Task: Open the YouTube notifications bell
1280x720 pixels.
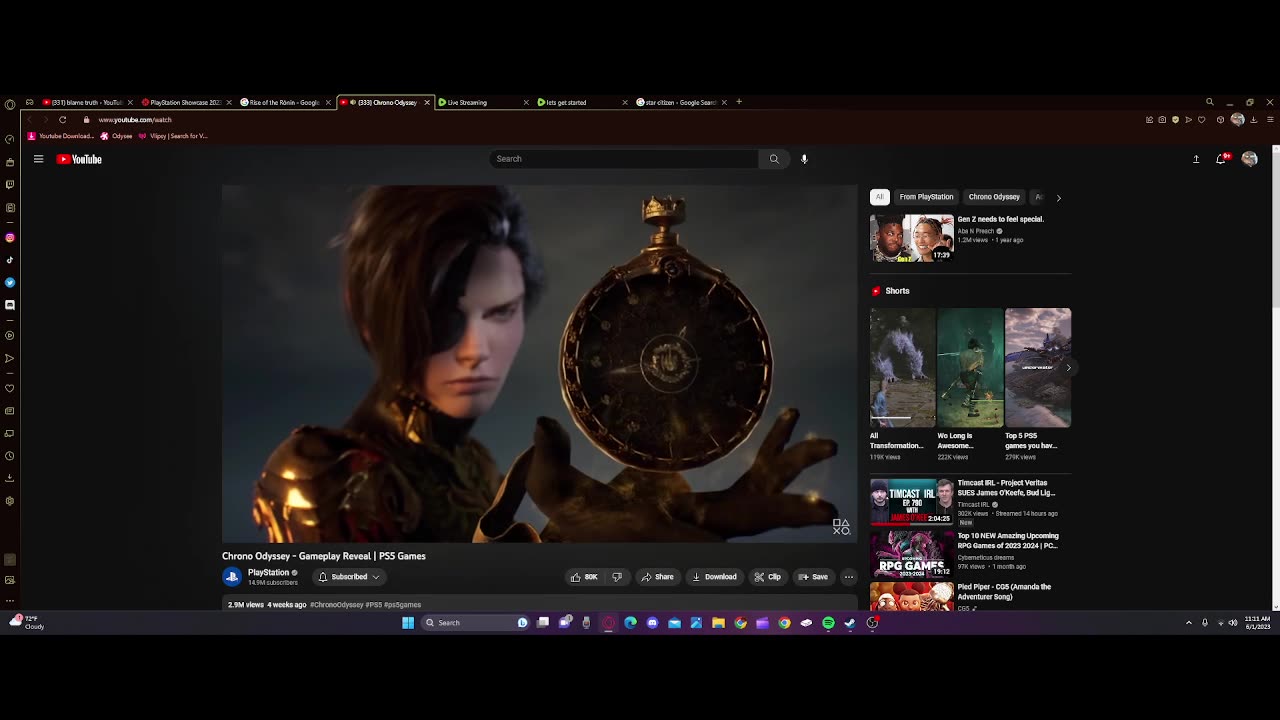Action: tap(1221, 159)
